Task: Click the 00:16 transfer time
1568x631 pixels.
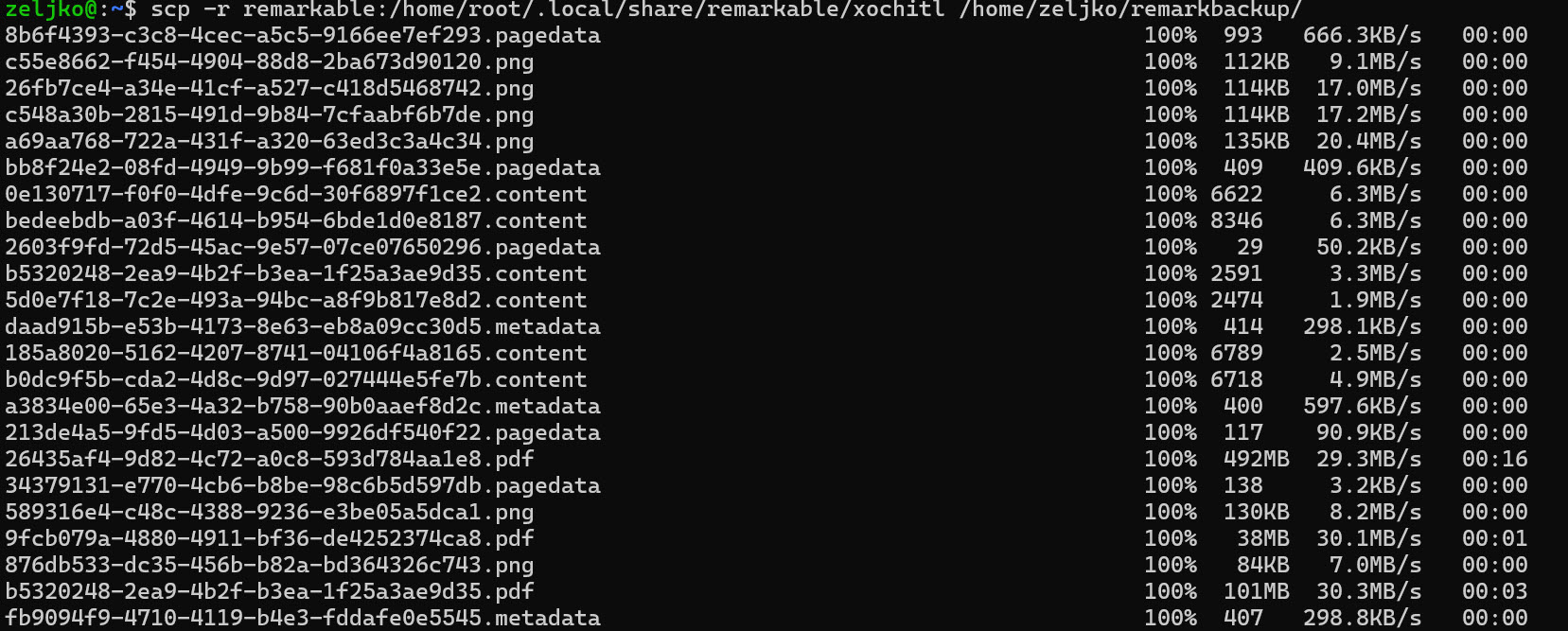Action: pyautogui.click(x=1495, y=460)
